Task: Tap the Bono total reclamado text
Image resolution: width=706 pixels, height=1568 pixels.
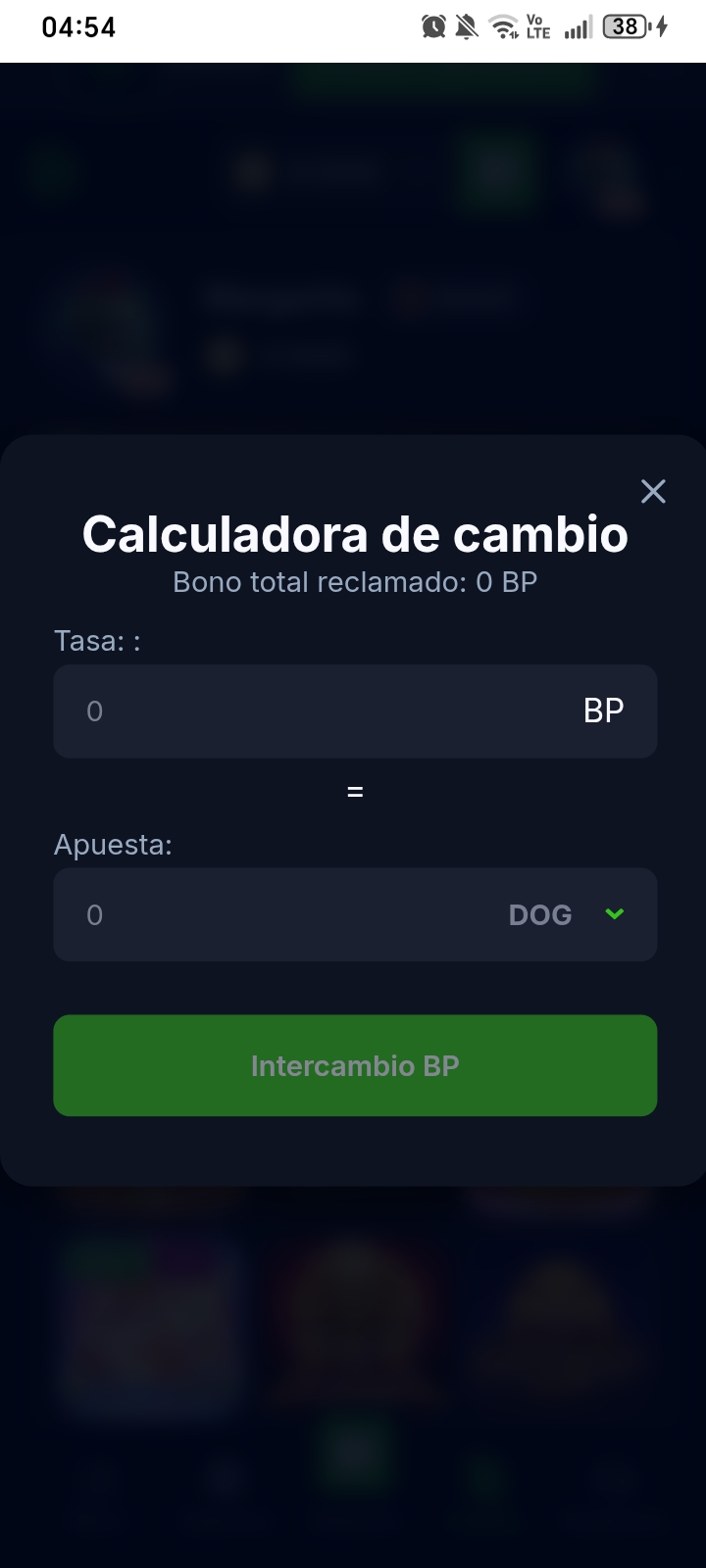Action: click(x=355, y=582)
